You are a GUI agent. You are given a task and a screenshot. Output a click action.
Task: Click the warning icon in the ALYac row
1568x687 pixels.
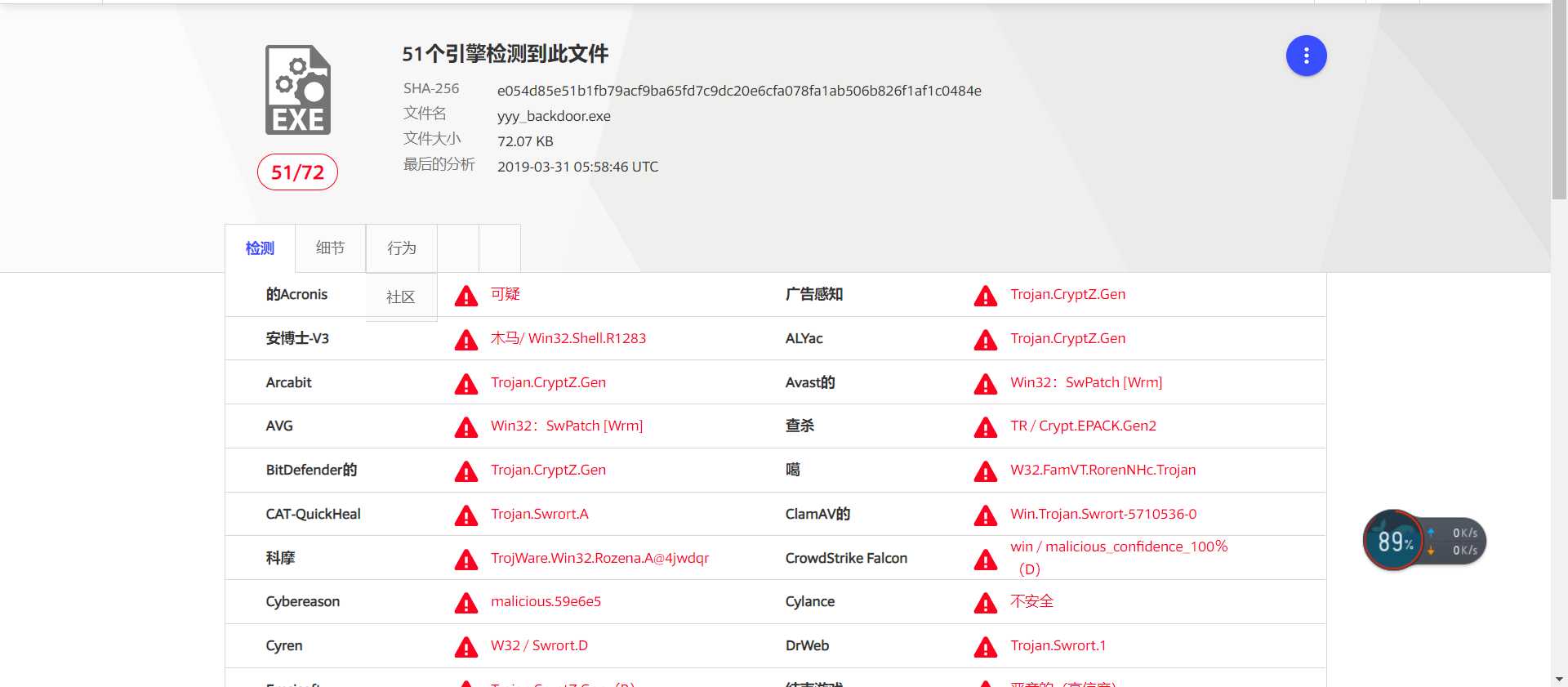[x=986, y=340]
